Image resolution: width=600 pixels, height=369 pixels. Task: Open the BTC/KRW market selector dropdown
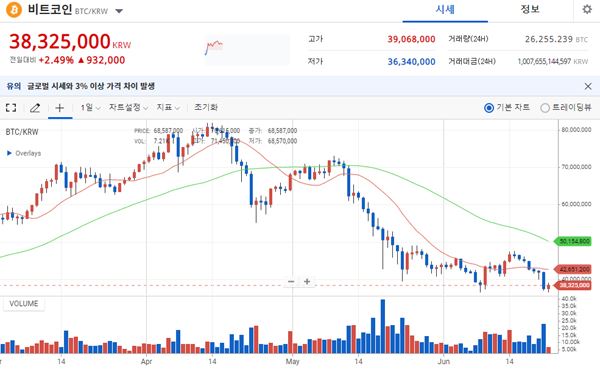click(119, 11)
